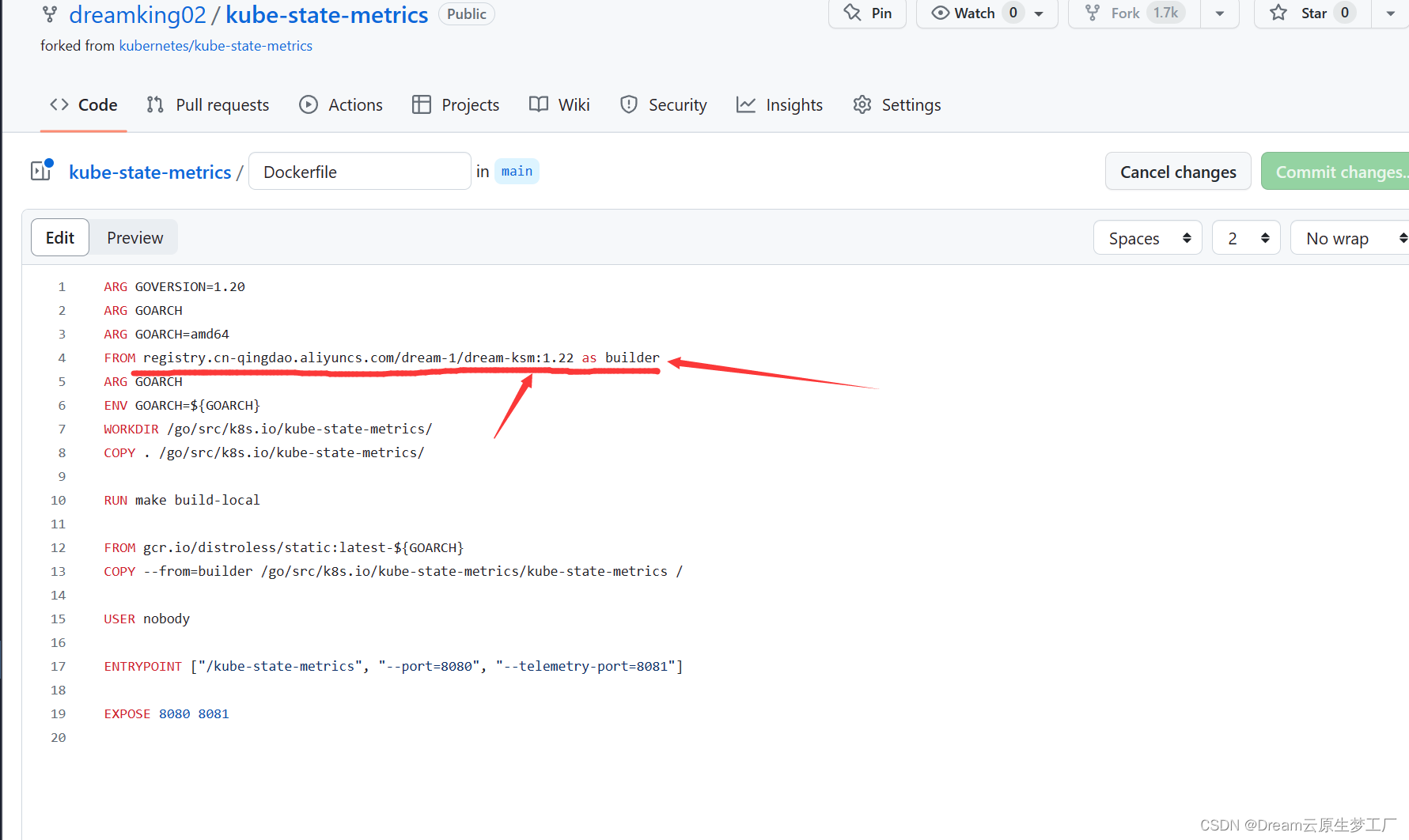Screen dimensions: 1409x840
Task: Open the Star lists dropdown arrow
Action: coord(1390,13)
